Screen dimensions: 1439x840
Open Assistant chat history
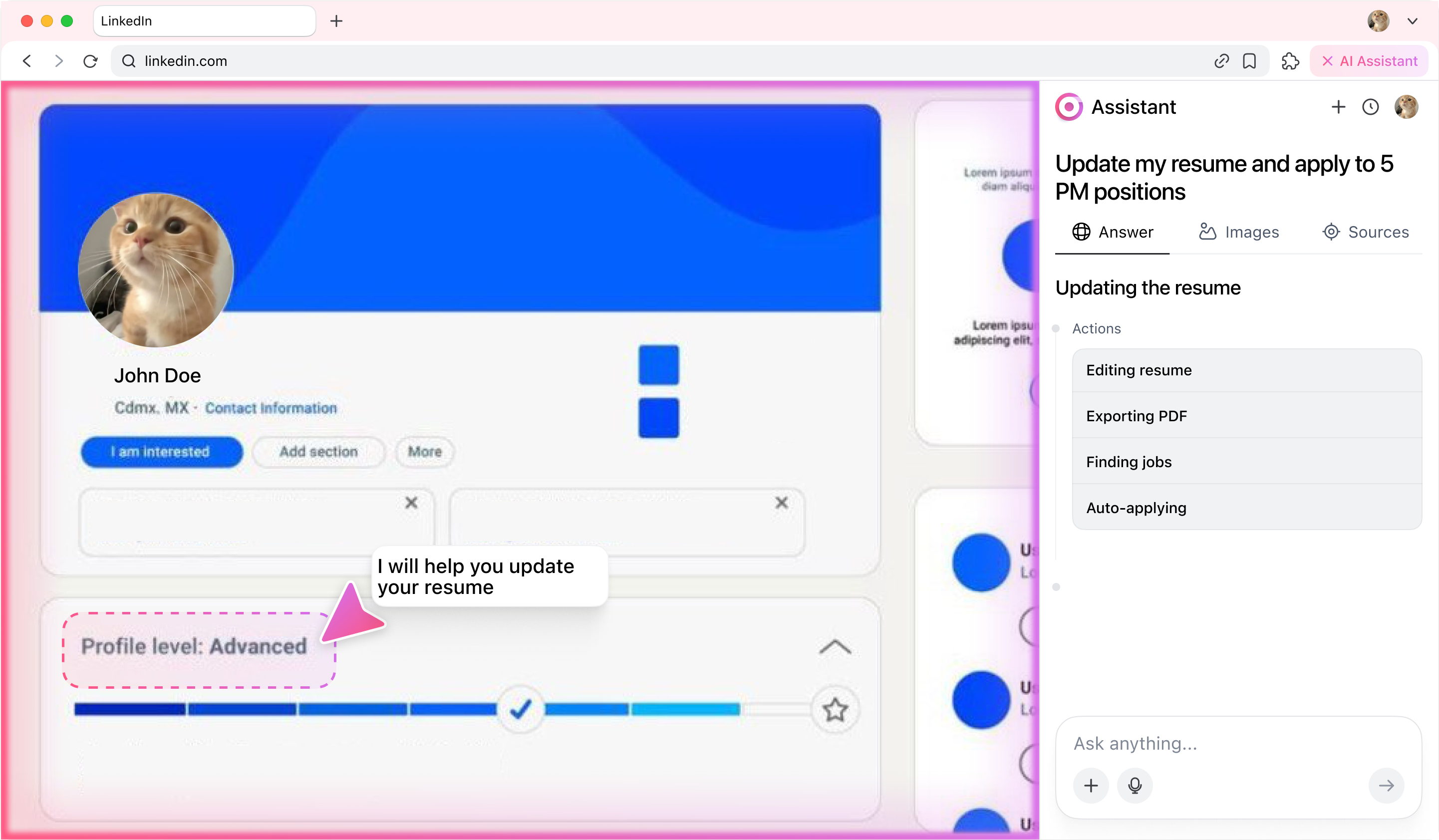click(x=1371, y=107)
